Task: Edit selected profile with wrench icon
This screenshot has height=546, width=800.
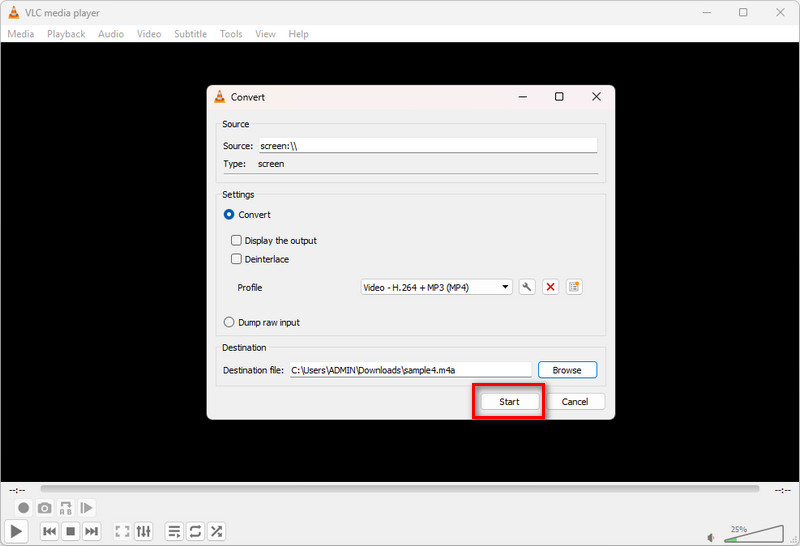Action: tap(527, 287)
